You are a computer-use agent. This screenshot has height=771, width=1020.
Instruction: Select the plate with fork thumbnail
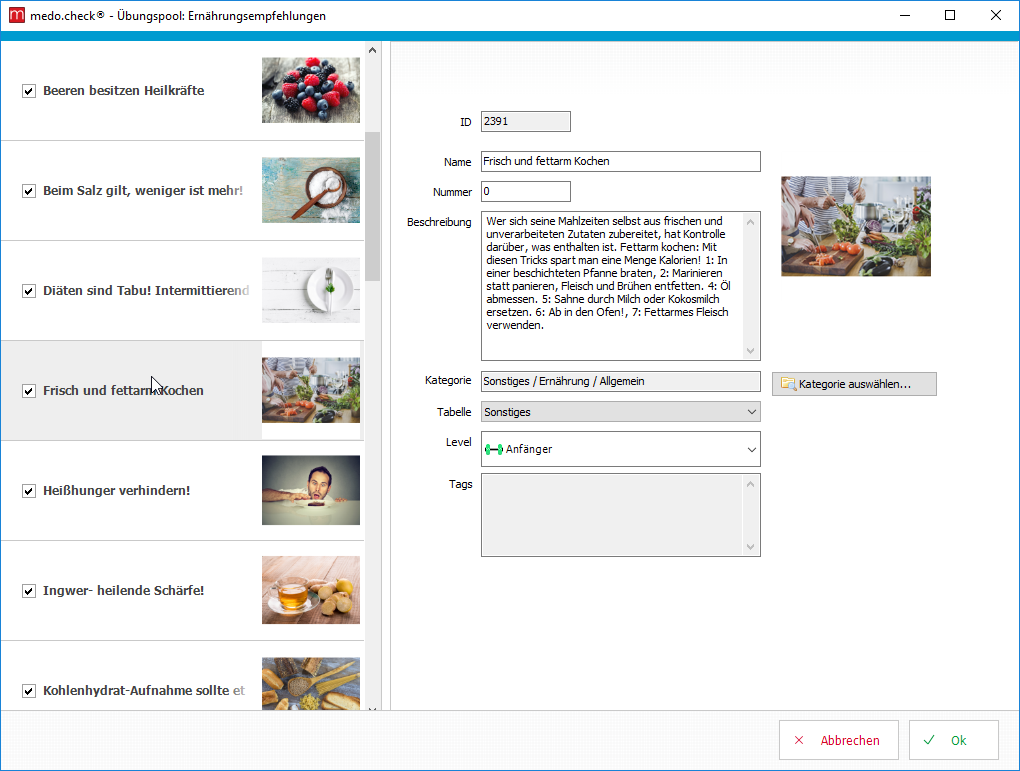coord(311,290)
